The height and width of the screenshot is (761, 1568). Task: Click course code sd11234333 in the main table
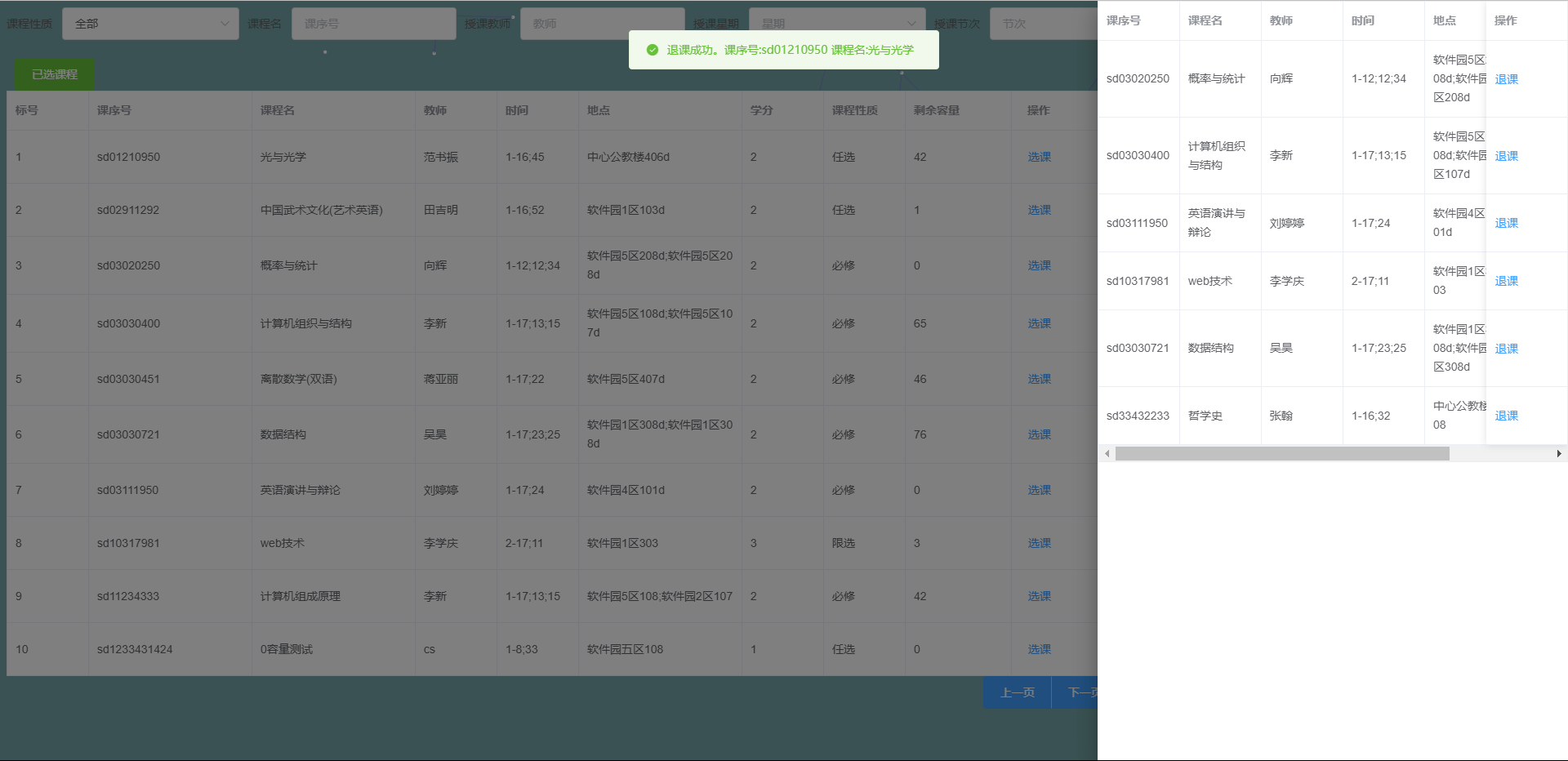(128, 596)
